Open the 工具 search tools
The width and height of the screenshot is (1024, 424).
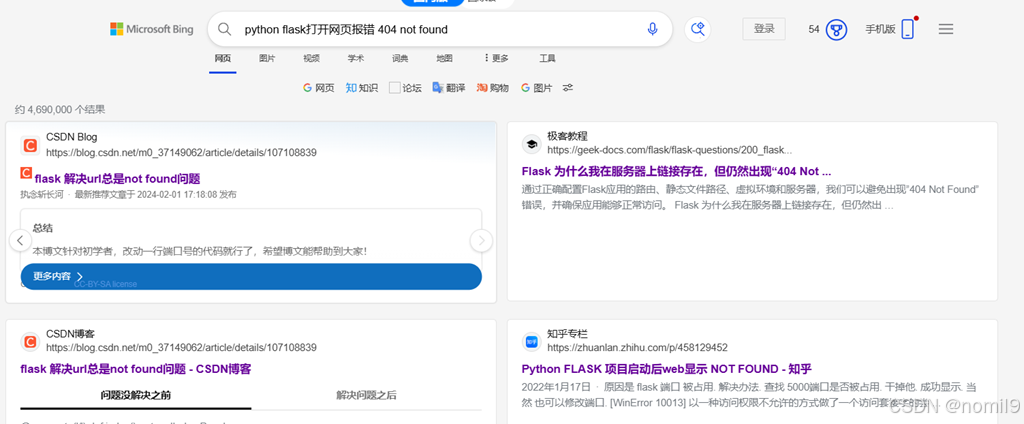[x=547, y=58]
